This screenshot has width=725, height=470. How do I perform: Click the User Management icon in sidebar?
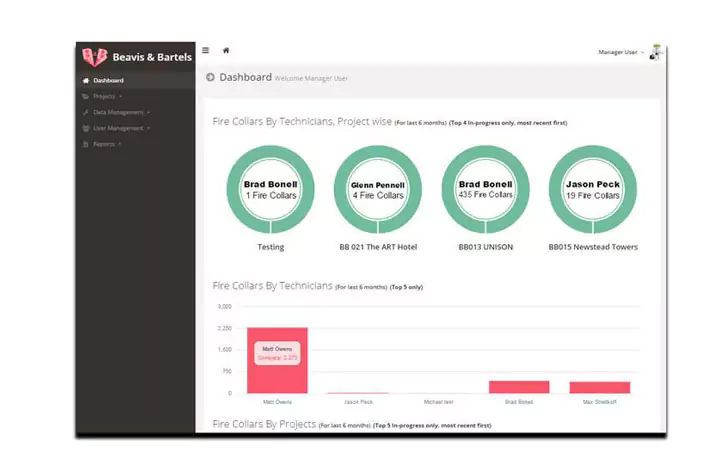85,128
